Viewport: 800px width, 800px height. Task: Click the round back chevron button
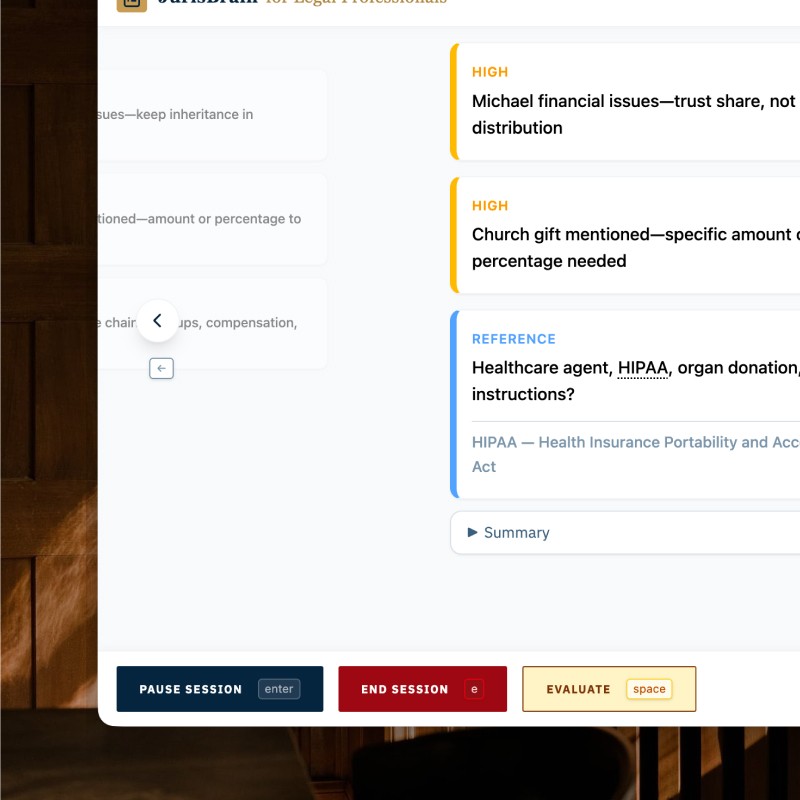[x=158, y=321]
